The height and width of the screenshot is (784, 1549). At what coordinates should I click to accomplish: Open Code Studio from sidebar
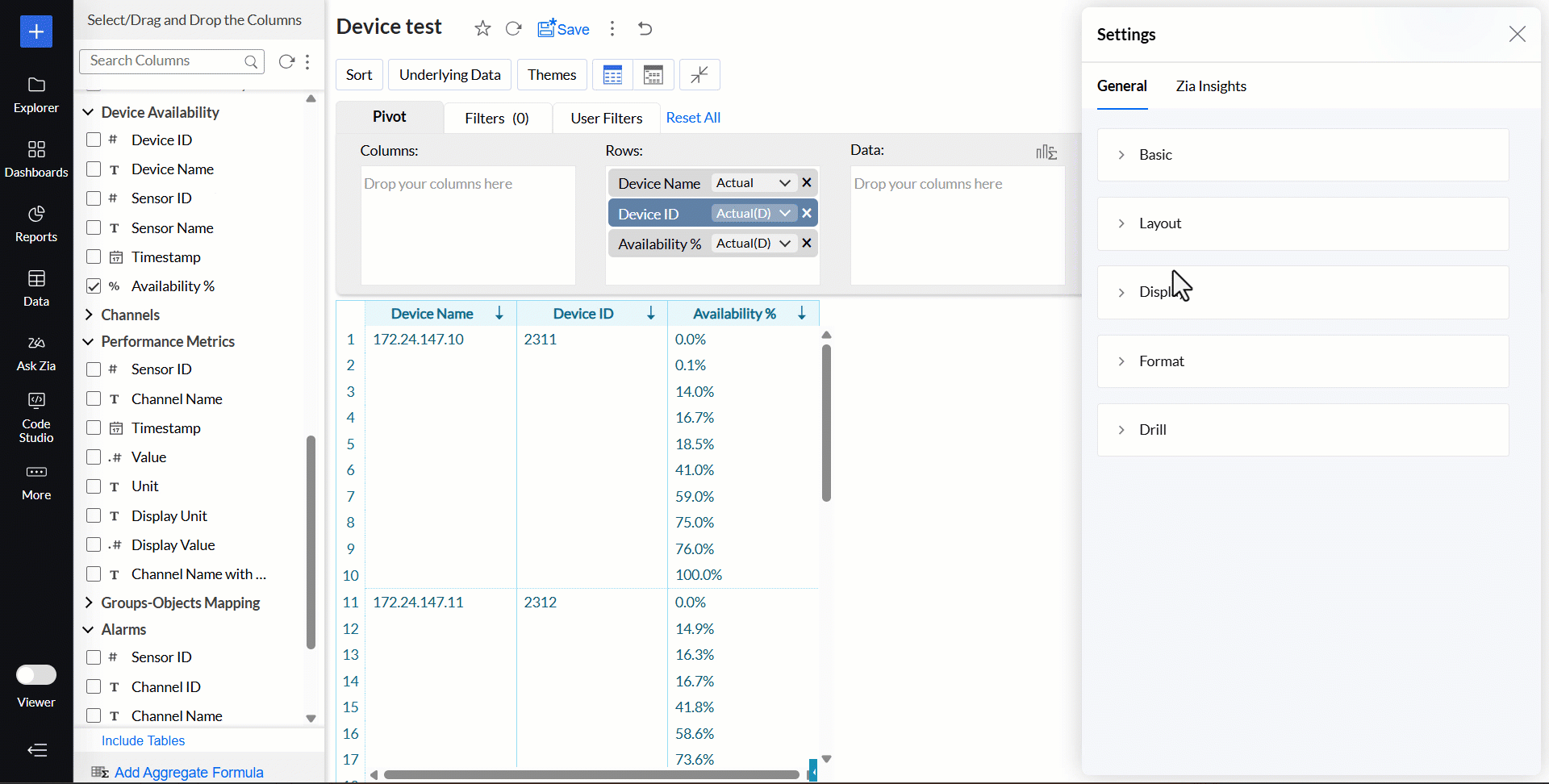(x=36, y=417)
